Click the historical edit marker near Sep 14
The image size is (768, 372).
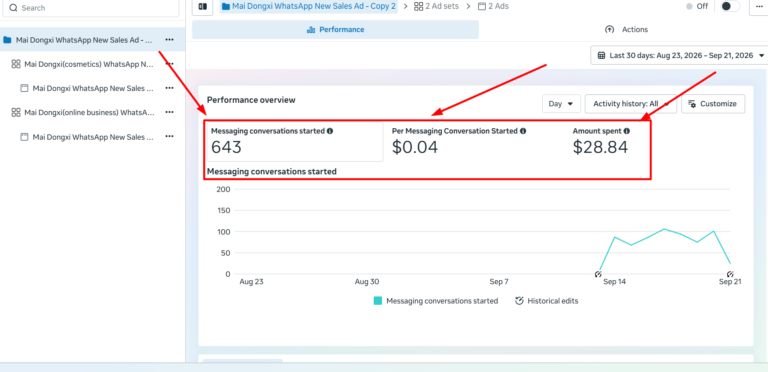pos(599,274)
